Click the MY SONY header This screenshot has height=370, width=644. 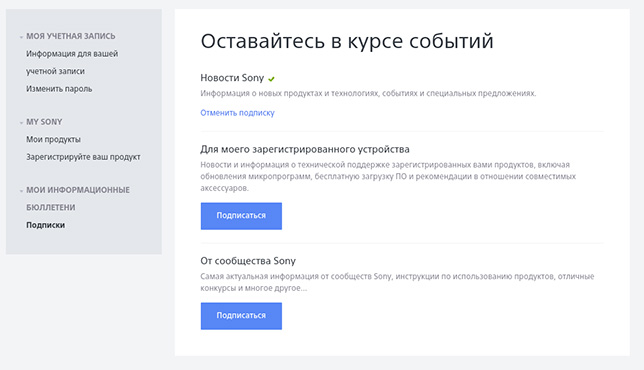[x=44, y=122]
